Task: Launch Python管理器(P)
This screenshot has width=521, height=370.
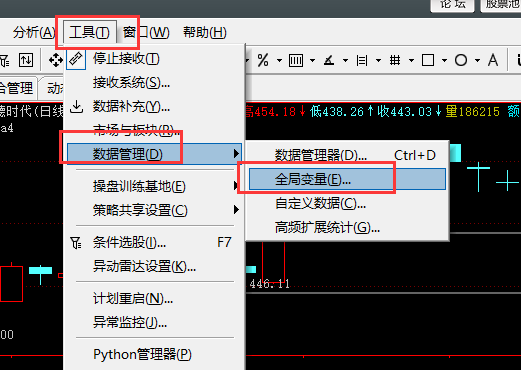Action: [153, 354]
